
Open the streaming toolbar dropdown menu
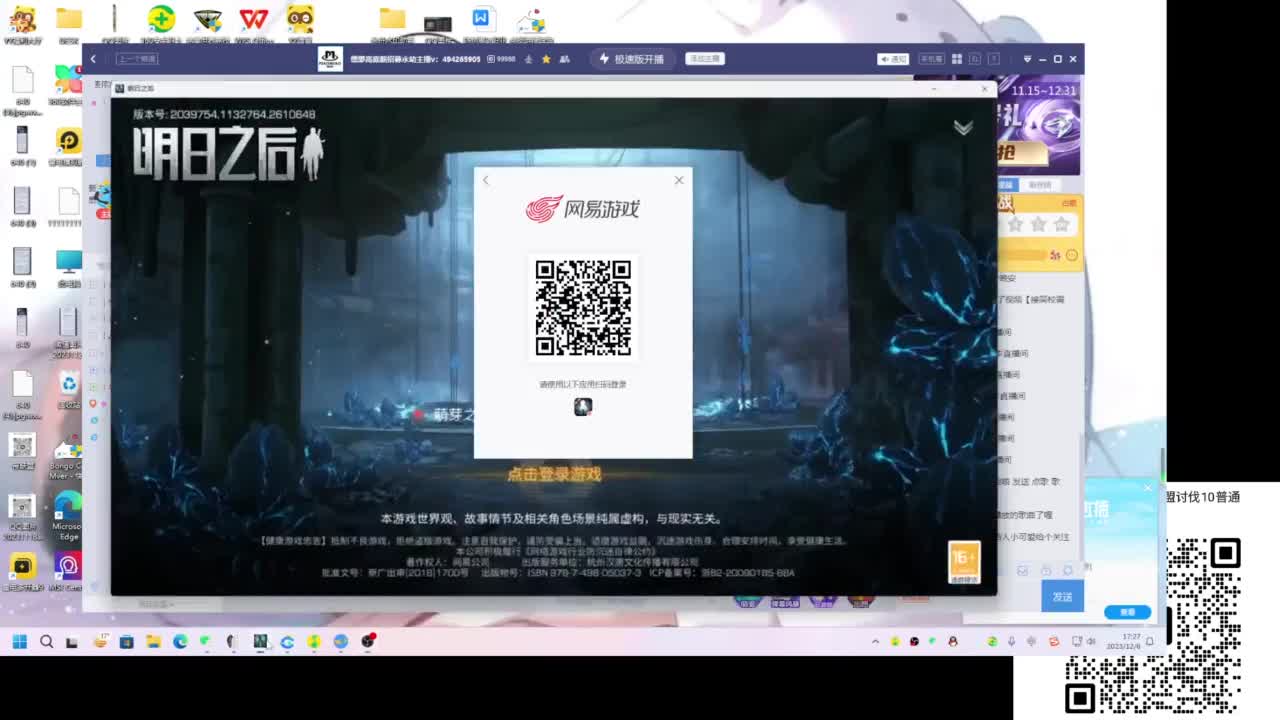[x=1027, y=59]
